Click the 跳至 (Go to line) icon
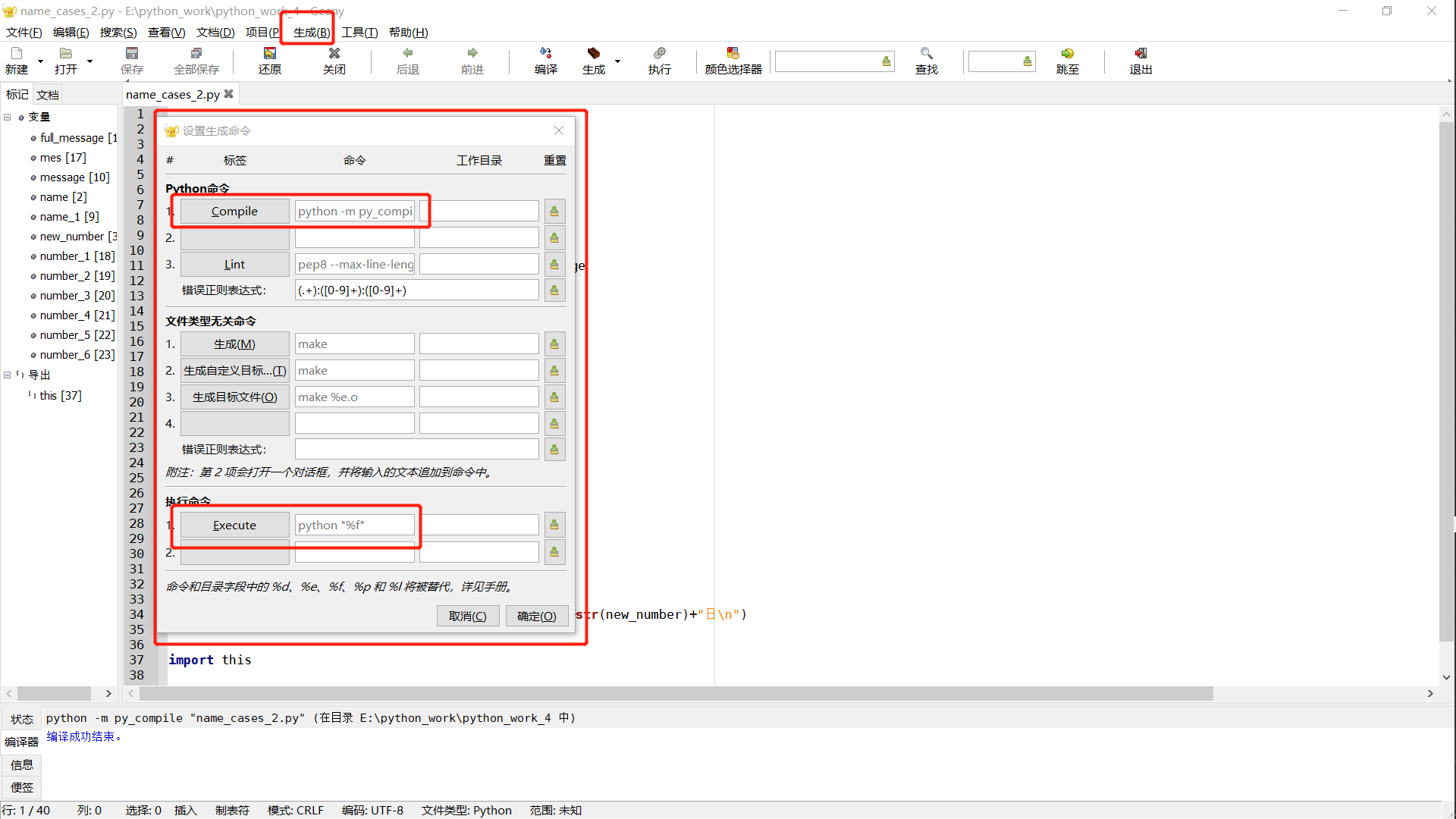 (1068, 53)
